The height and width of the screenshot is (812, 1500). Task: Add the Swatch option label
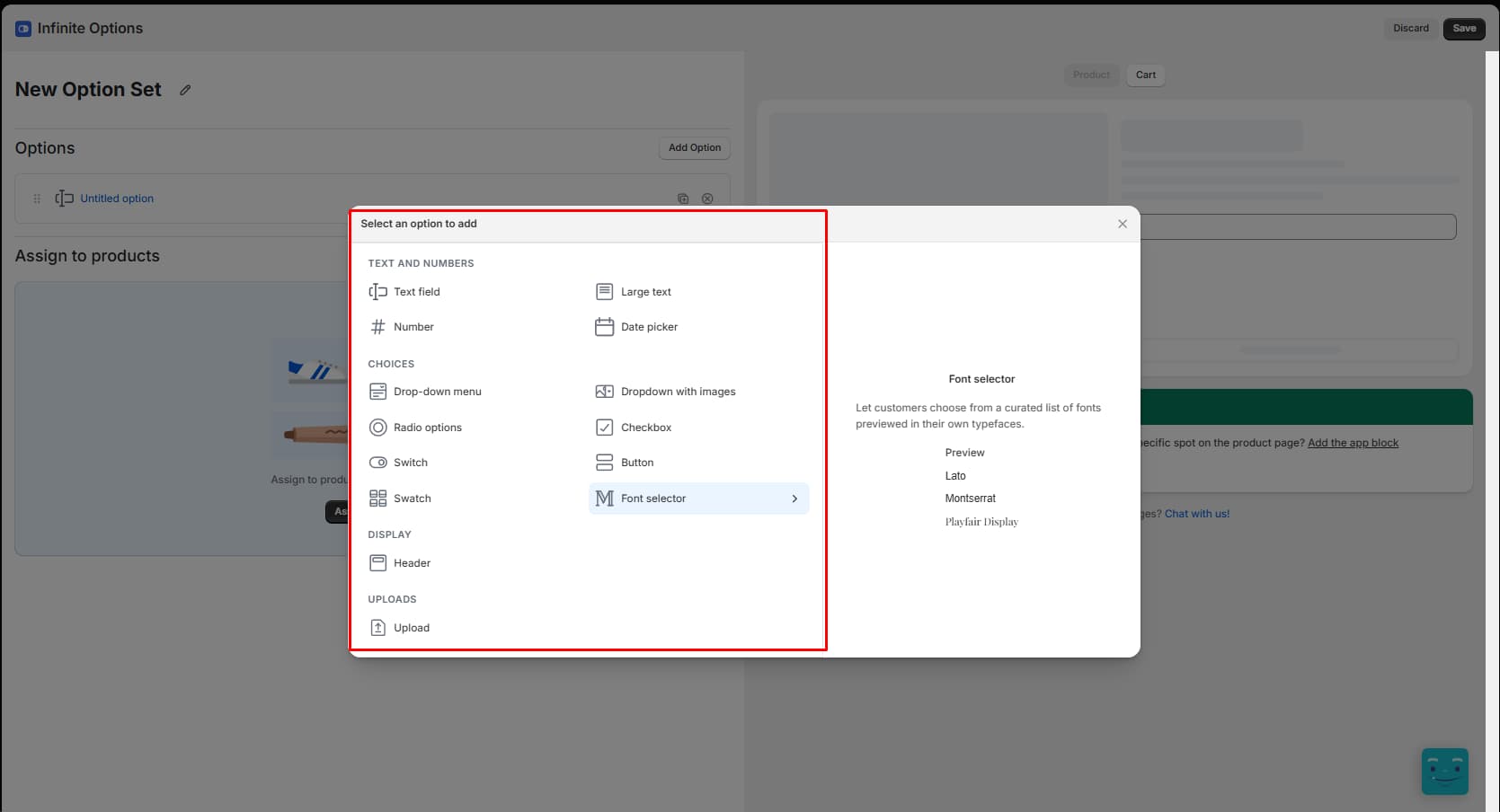pyautogui.click(x=413, y=499)
